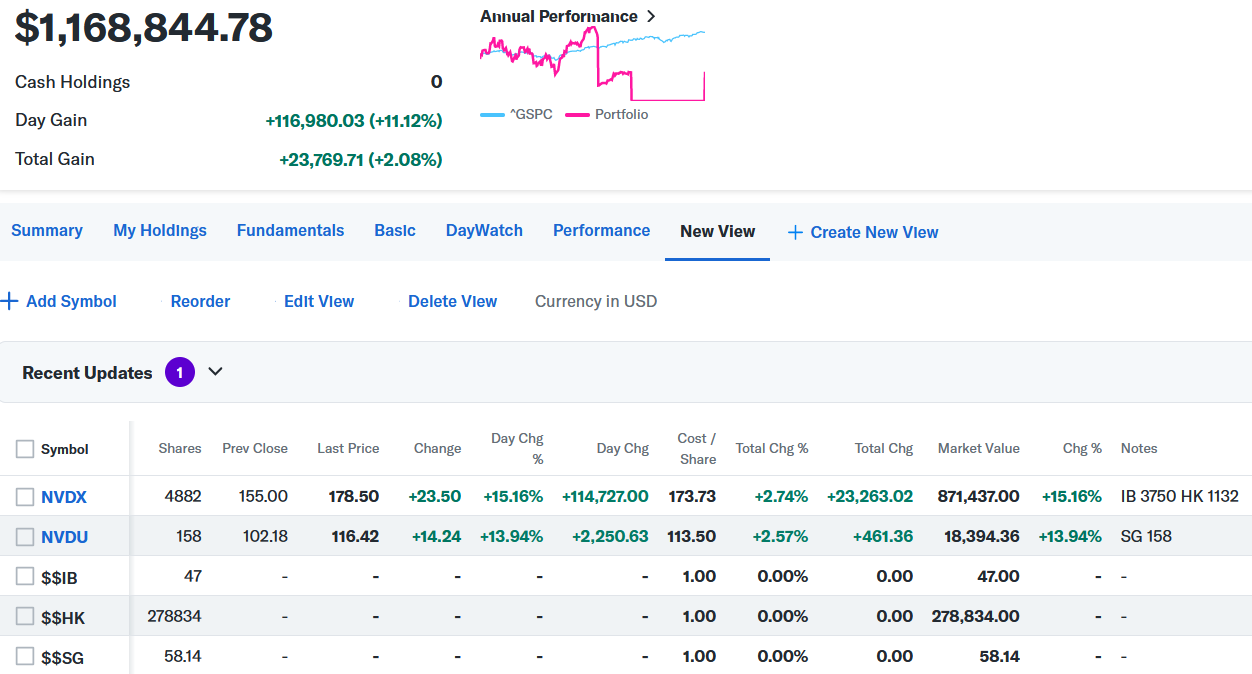Screen dimensions: 1252x674
Task: Open the NVDX symbol link
Action: point(64,497)
